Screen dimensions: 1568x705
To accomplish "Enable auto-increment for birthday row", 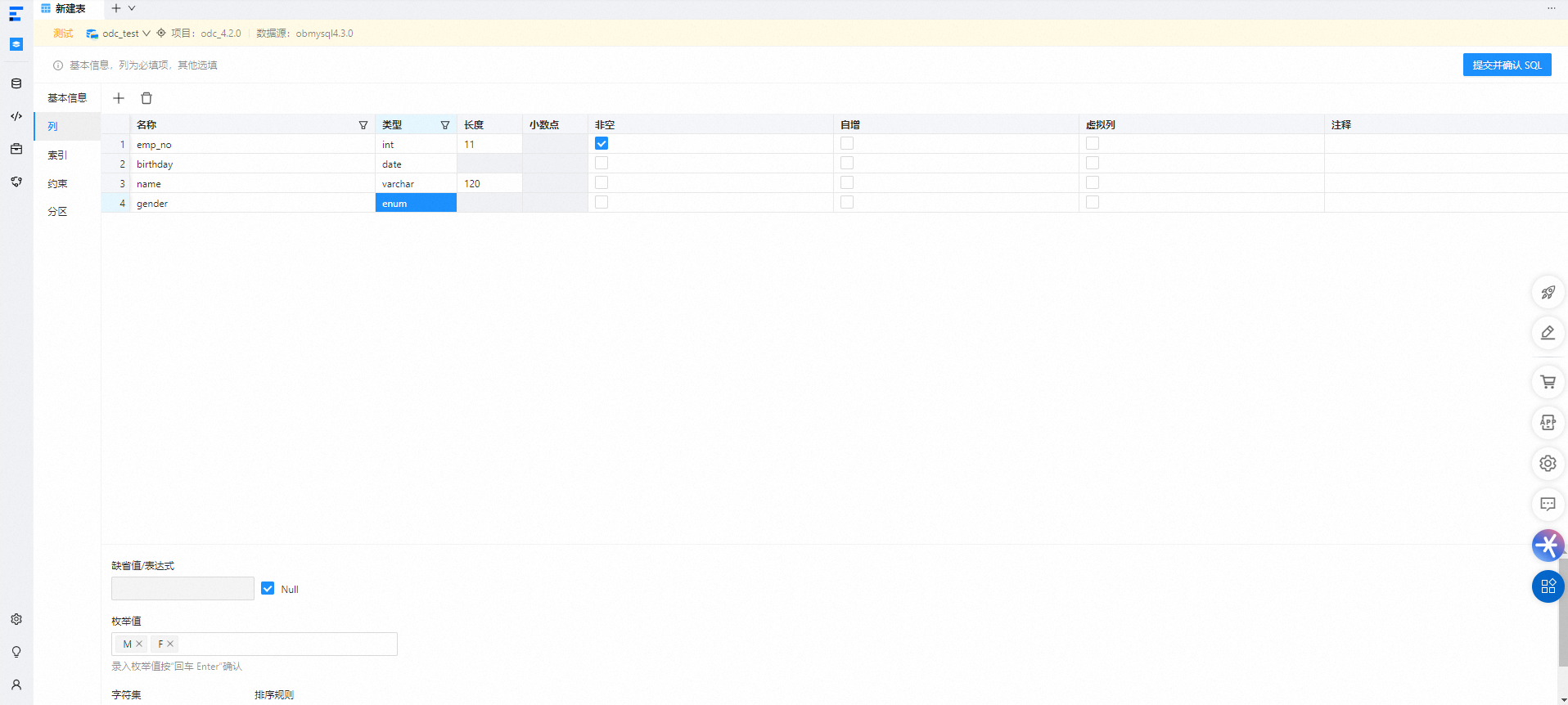I will coord(847,163).
